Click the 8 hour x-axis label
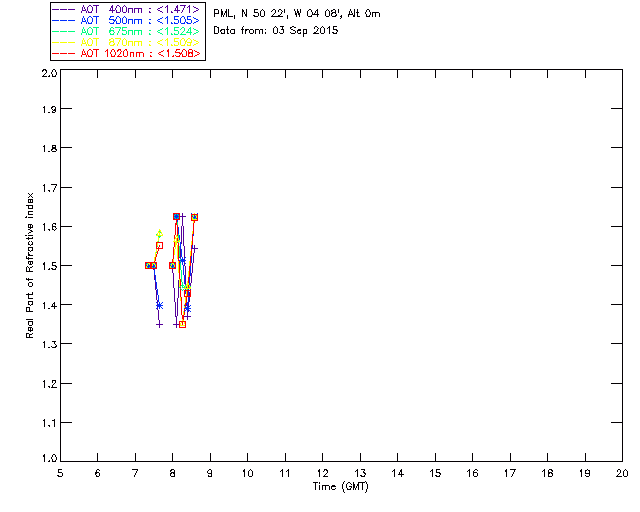 pos(173,473)
